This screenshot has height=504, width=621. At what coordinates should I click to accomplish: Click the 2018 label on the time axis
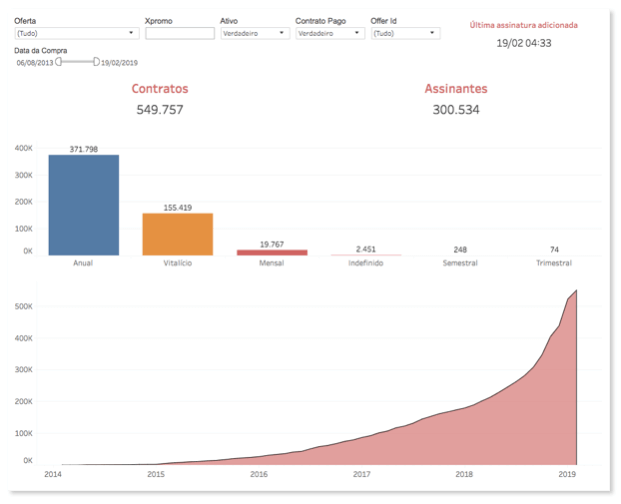click(x=463, y=475)
